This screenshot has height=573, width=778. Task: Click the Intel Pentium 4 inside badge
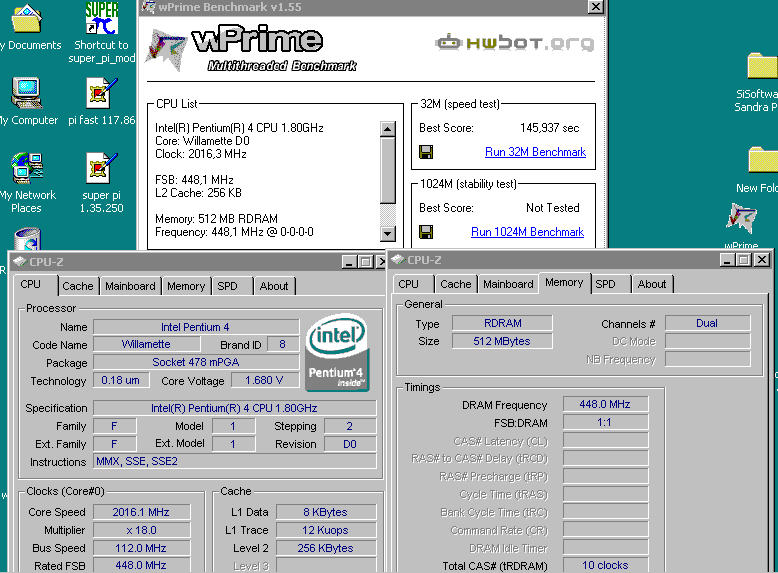tap(337, 352)
